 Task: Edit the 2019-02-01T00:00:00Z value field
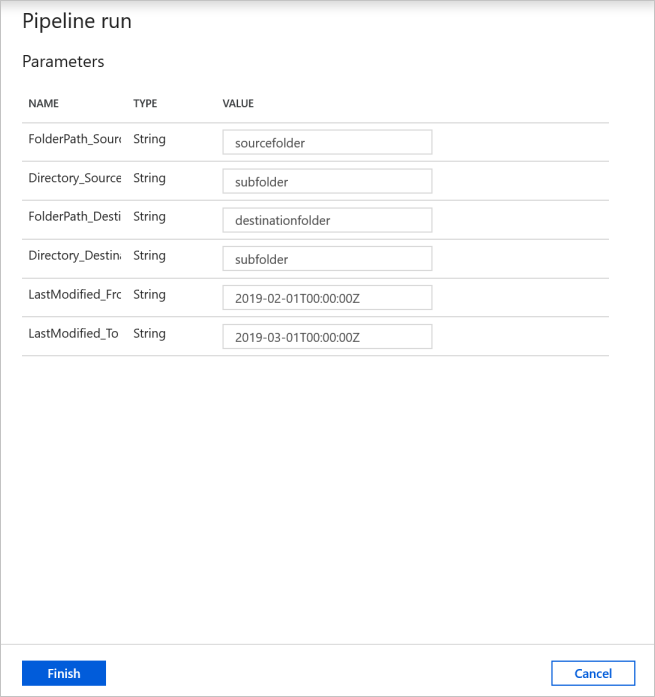coord(327,298)
